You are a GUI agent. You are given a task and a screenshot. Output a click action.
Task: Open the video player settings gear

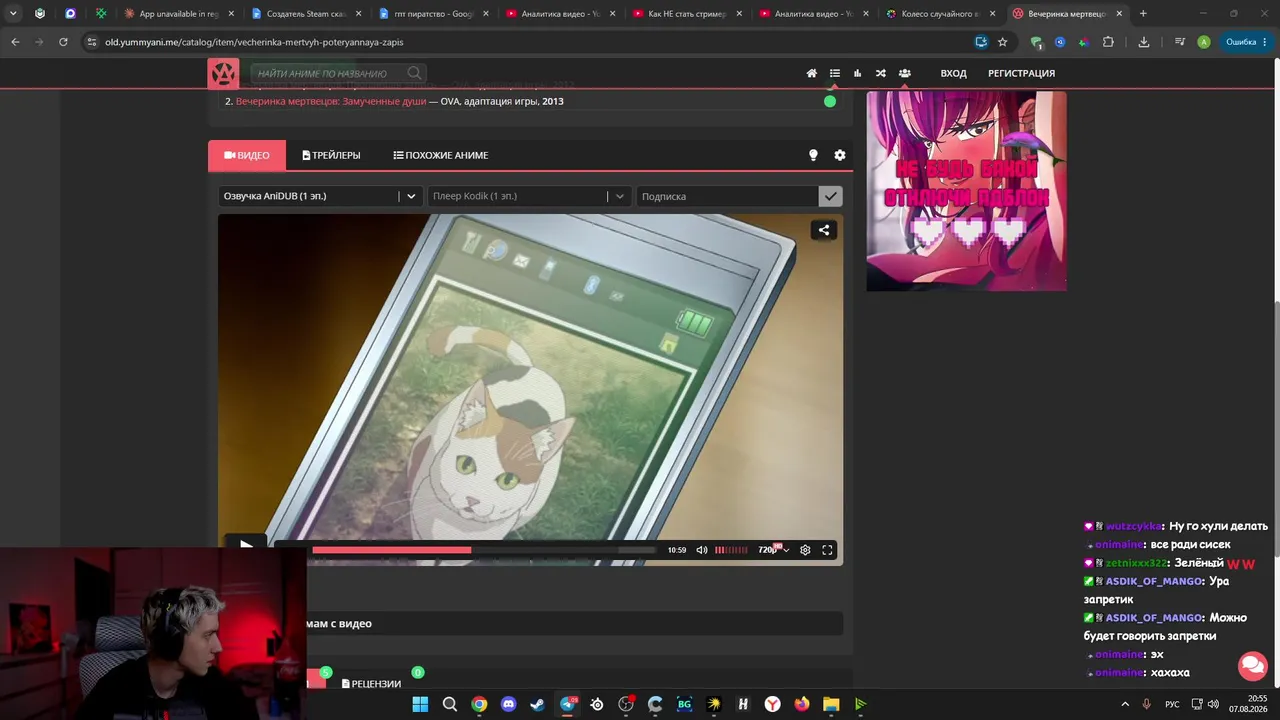pyautogui.click(x=805, y=550)
